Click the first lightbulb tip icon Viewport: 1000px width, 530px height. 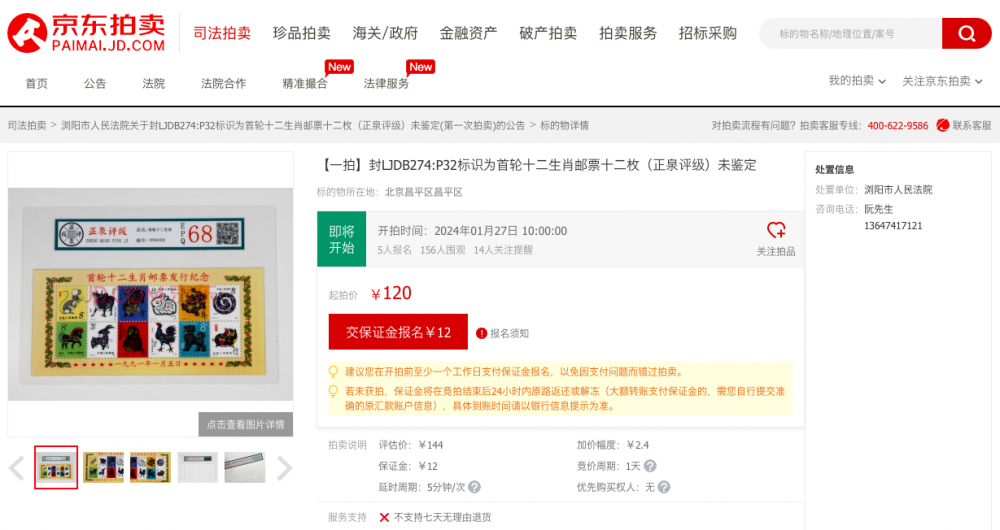(x=334, y=371)
